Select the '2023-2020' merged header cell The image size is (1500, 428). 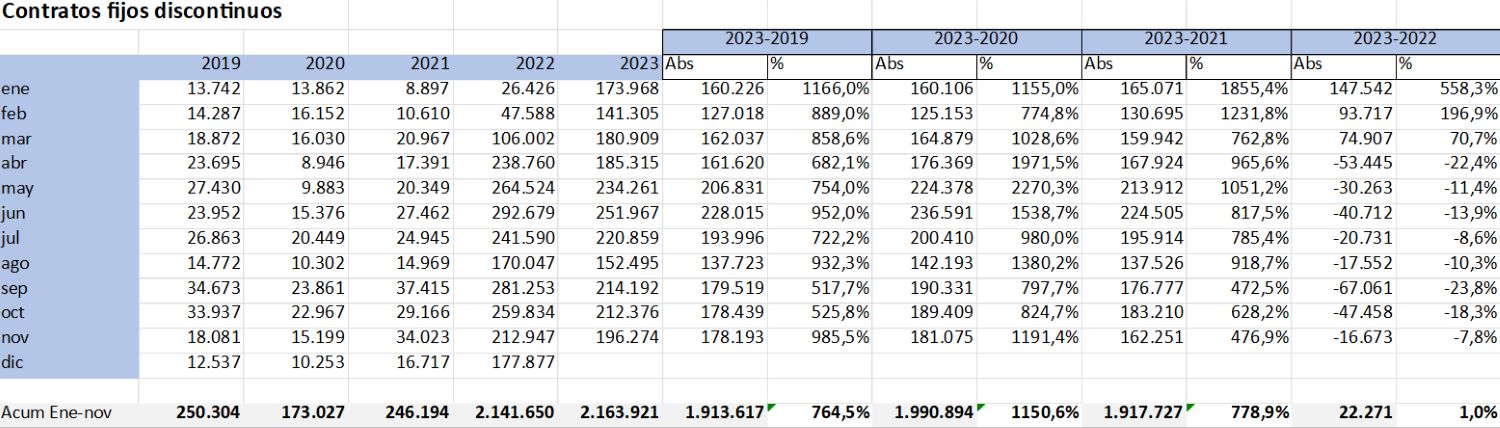(x=976, y=40)
